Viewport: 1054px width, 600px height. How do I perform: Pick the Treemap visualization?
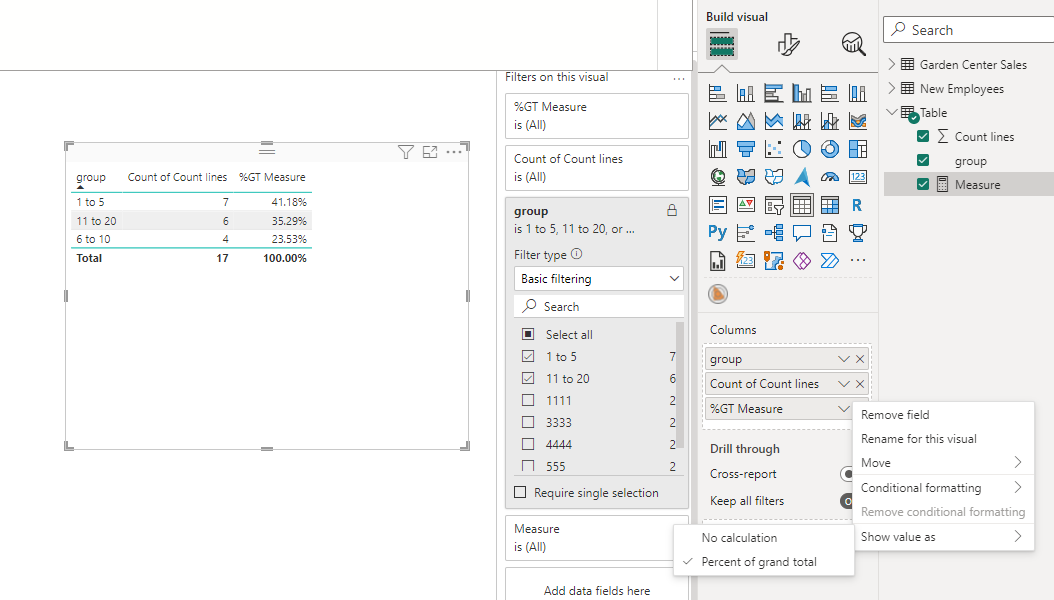(858, 148)
